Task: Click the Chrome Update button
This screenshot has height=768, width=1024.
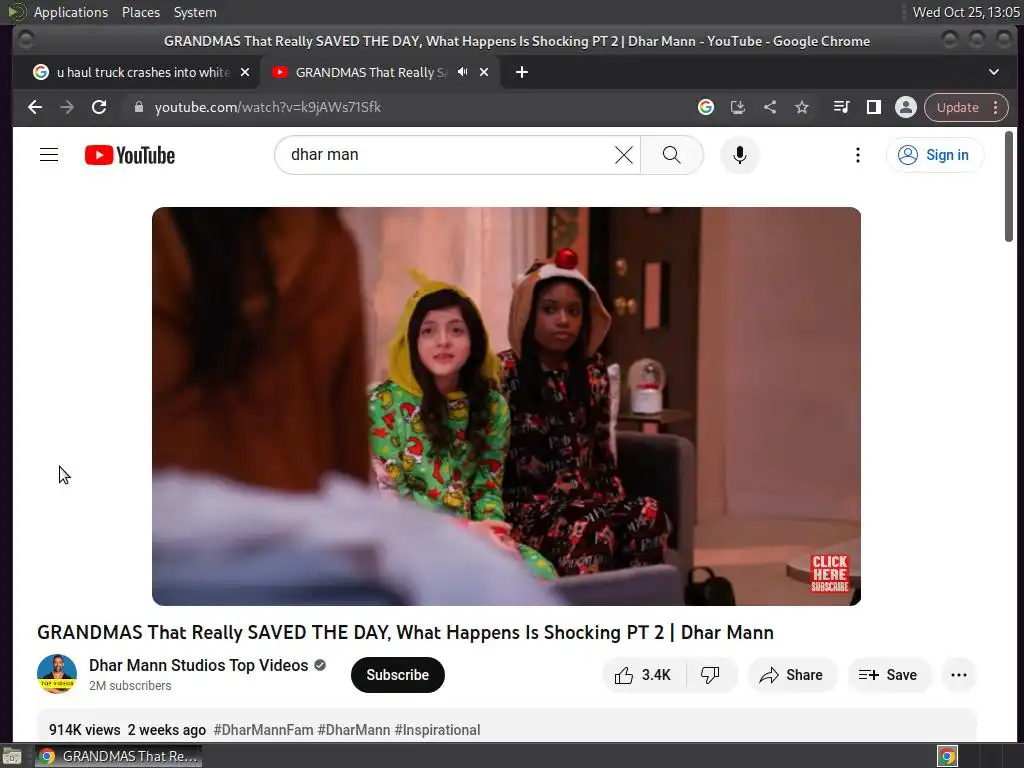Action: (x=957, y=107)
